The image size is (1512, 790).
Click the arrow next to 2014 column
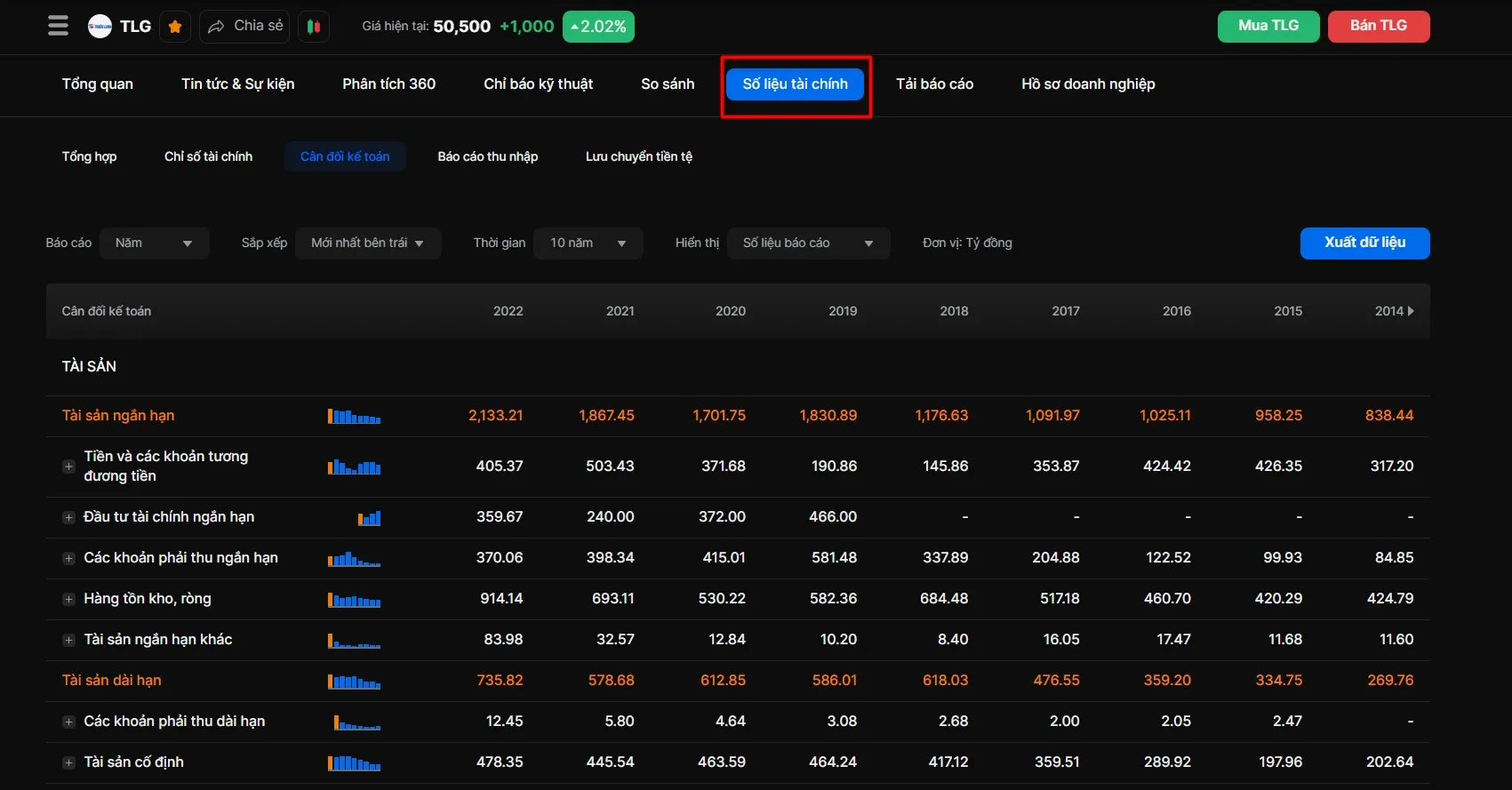(x=1411, y=311)
